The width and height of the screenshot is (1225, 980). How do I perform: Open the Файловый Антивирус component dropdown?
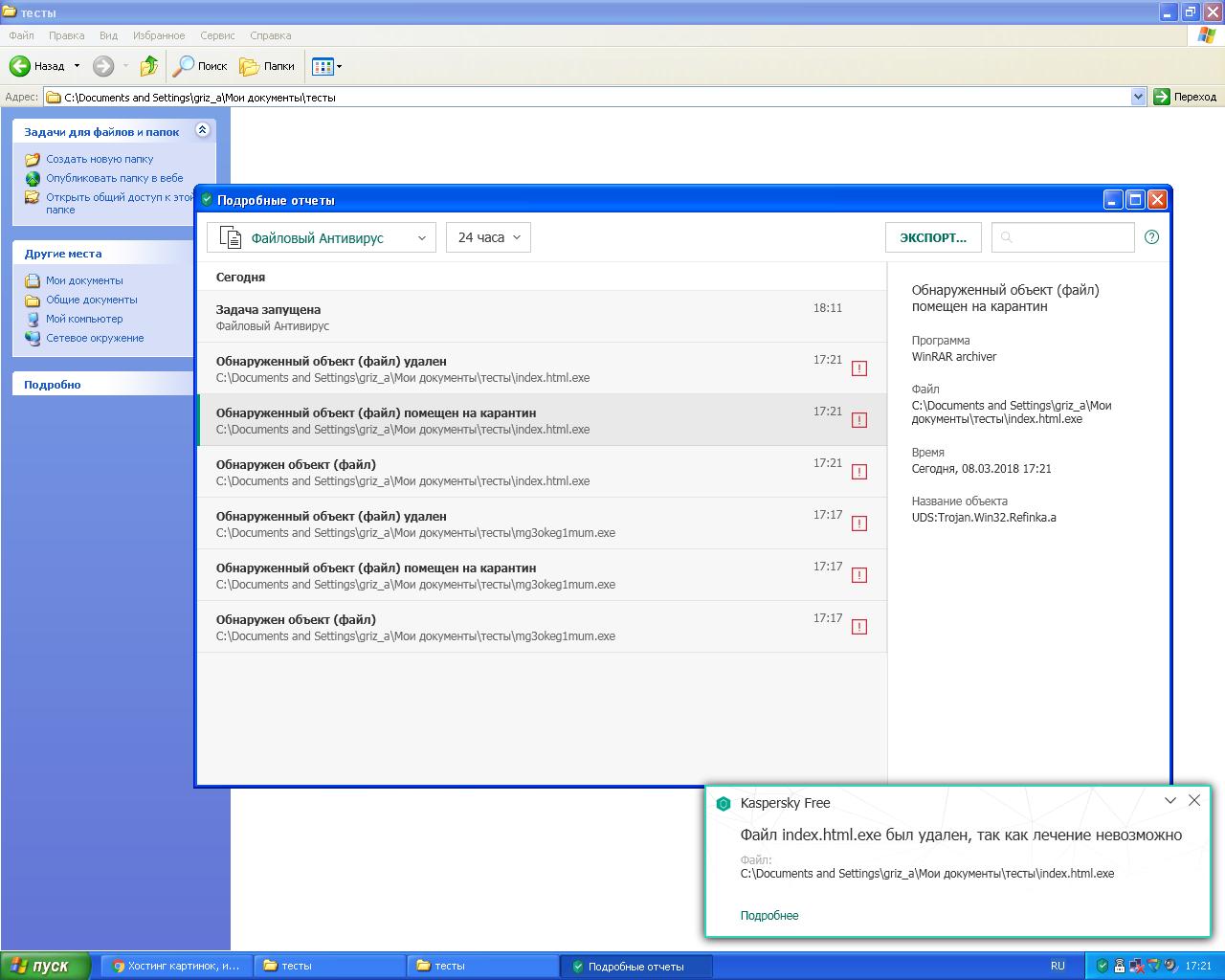pyautogui.click(x=322, y=237)
